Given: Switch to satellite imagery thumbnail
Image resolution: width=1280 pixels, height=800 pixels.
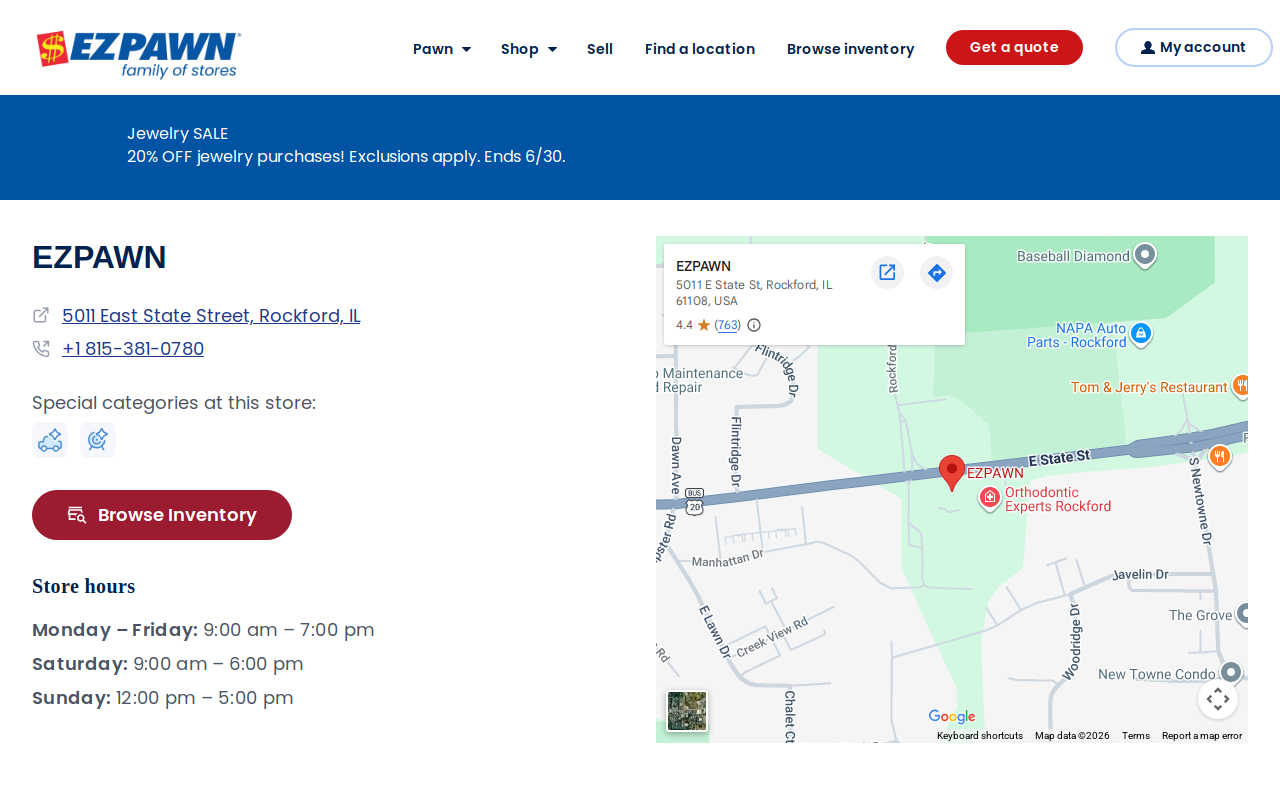Looking at the screenshot, I should tap(687, 711).
